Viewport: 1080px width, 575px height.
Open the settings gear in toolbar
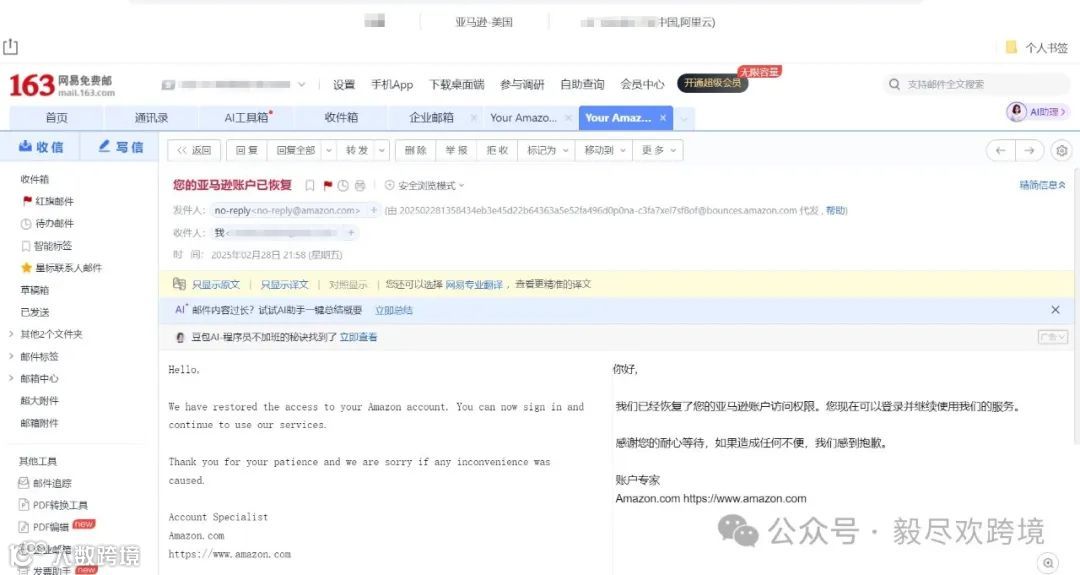point(1062,150)
